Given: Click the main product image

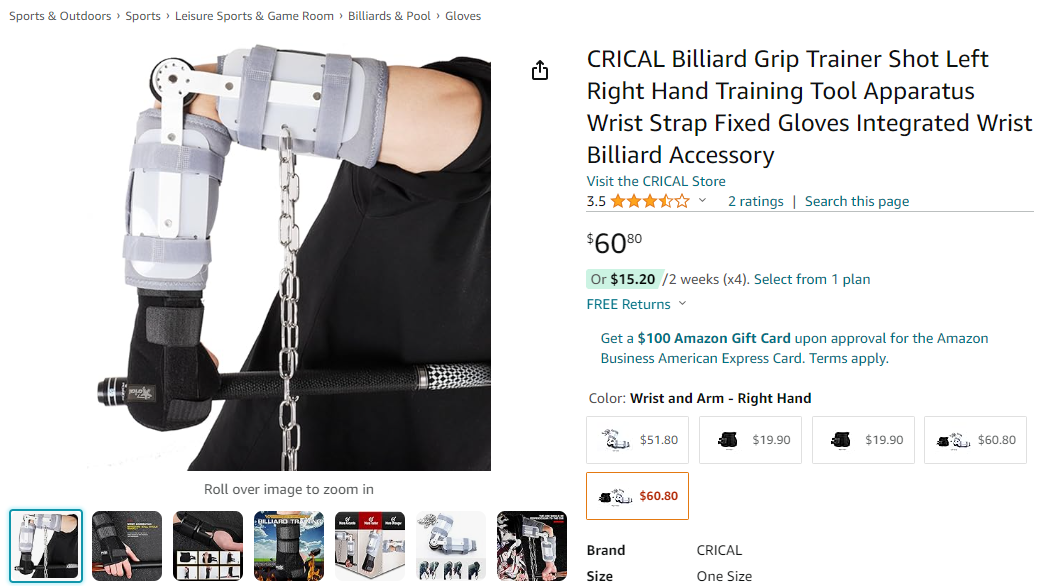Looking at the screenshot, I should [290, 258].
